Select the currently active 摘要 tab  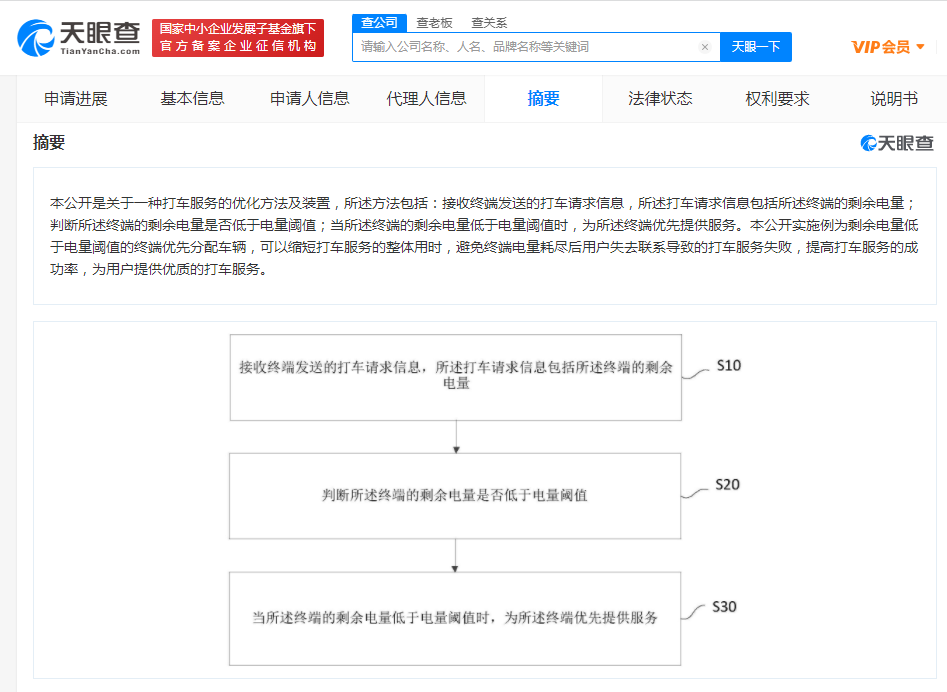click(x=543, y=99)
